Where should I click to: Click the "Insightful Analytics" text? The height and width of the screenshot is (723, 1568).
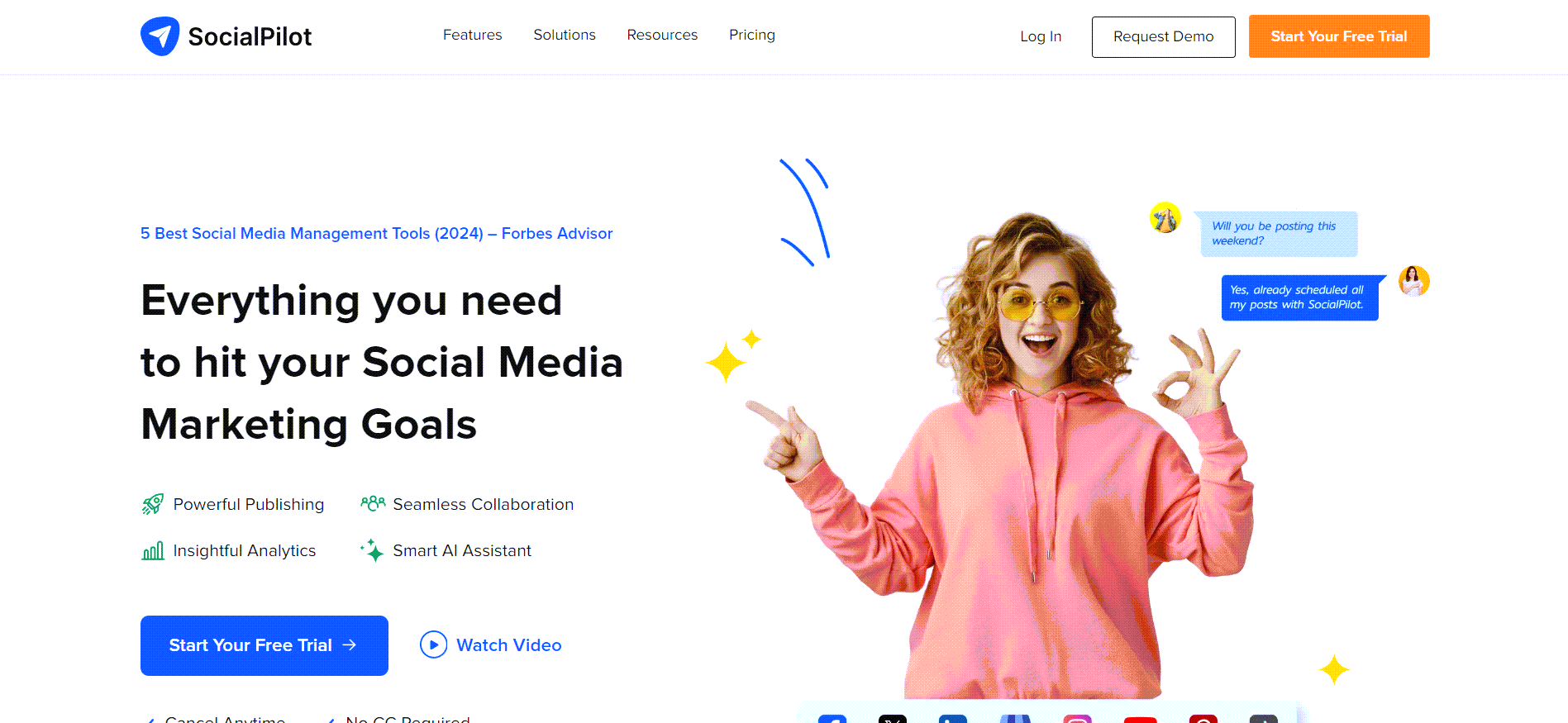(245, 550)
